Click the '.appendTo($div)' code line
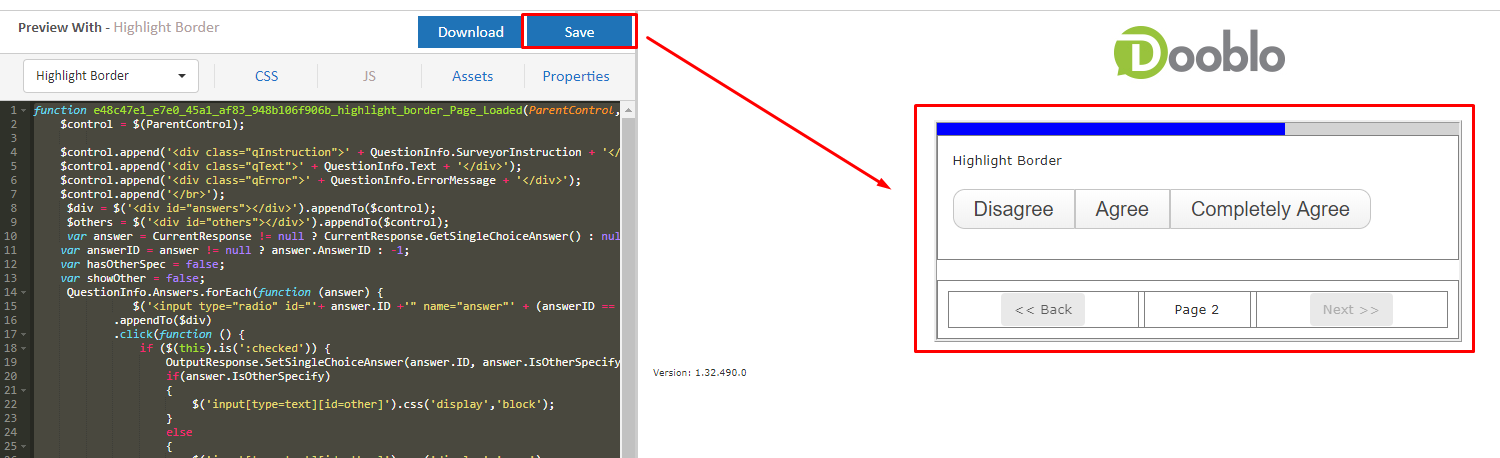The image size is (1500, 458). (x=159, y=320)
